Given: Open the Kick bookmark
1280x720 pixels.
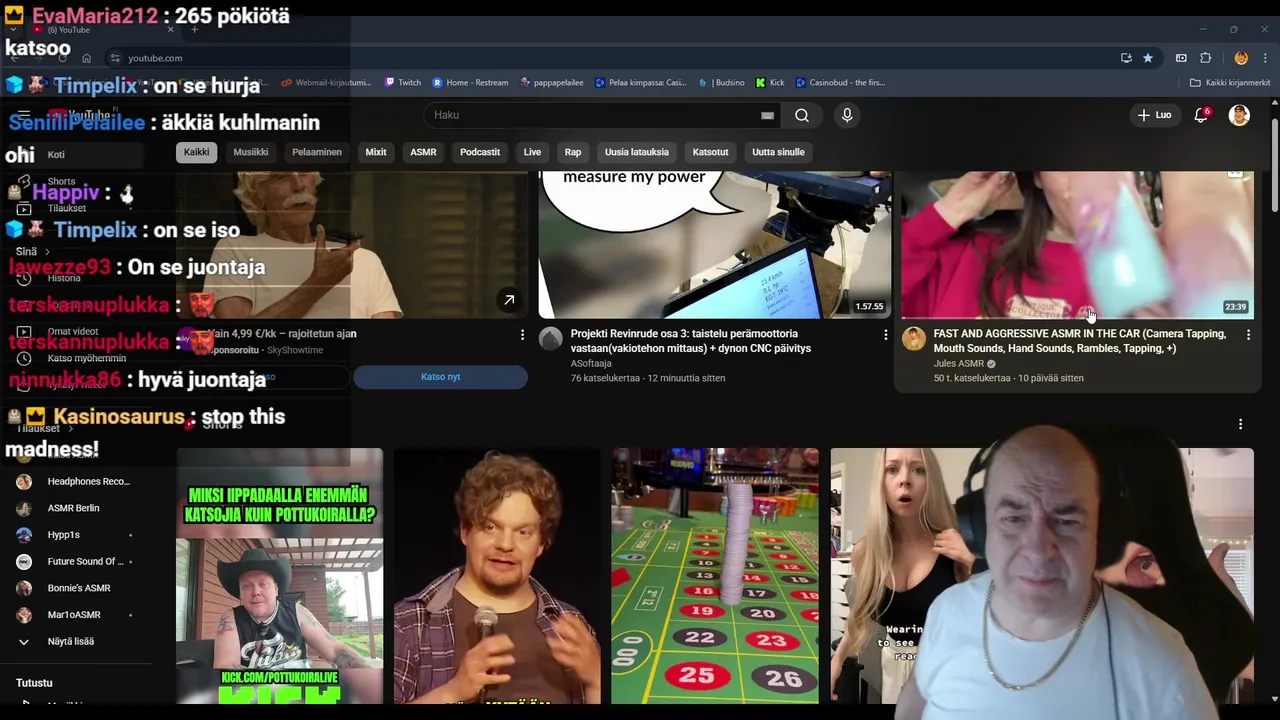Looking at the screenshot, I should coord(770,83).
